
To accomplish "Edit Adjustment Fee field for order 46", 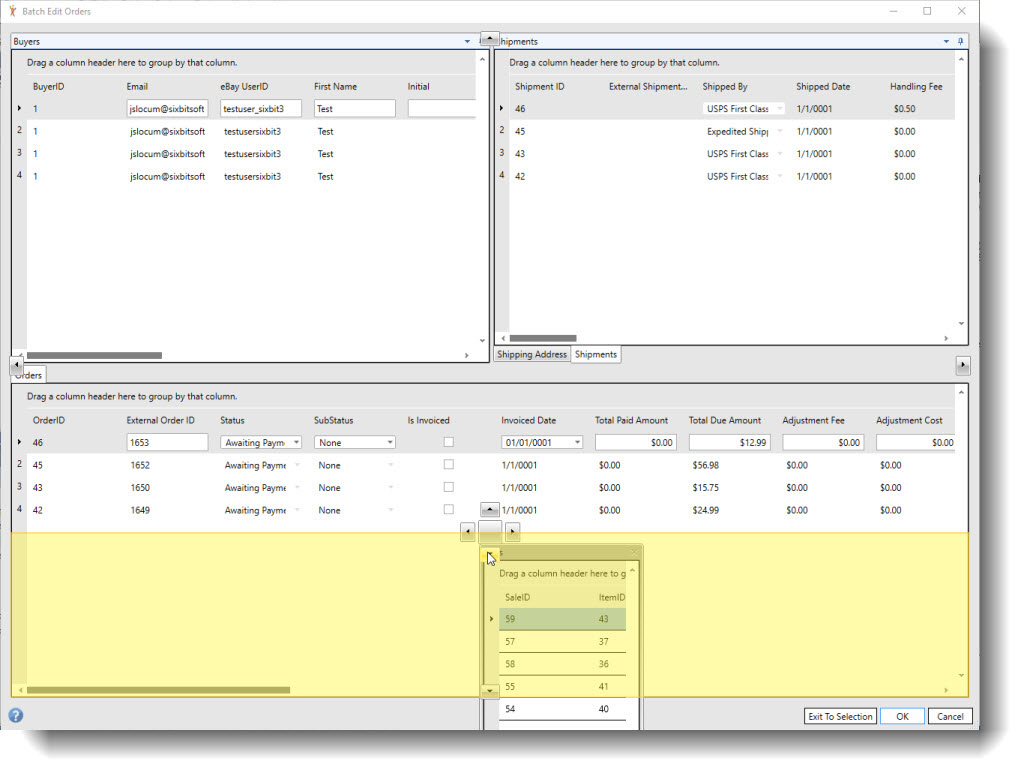I will click(x=823, y=442).
